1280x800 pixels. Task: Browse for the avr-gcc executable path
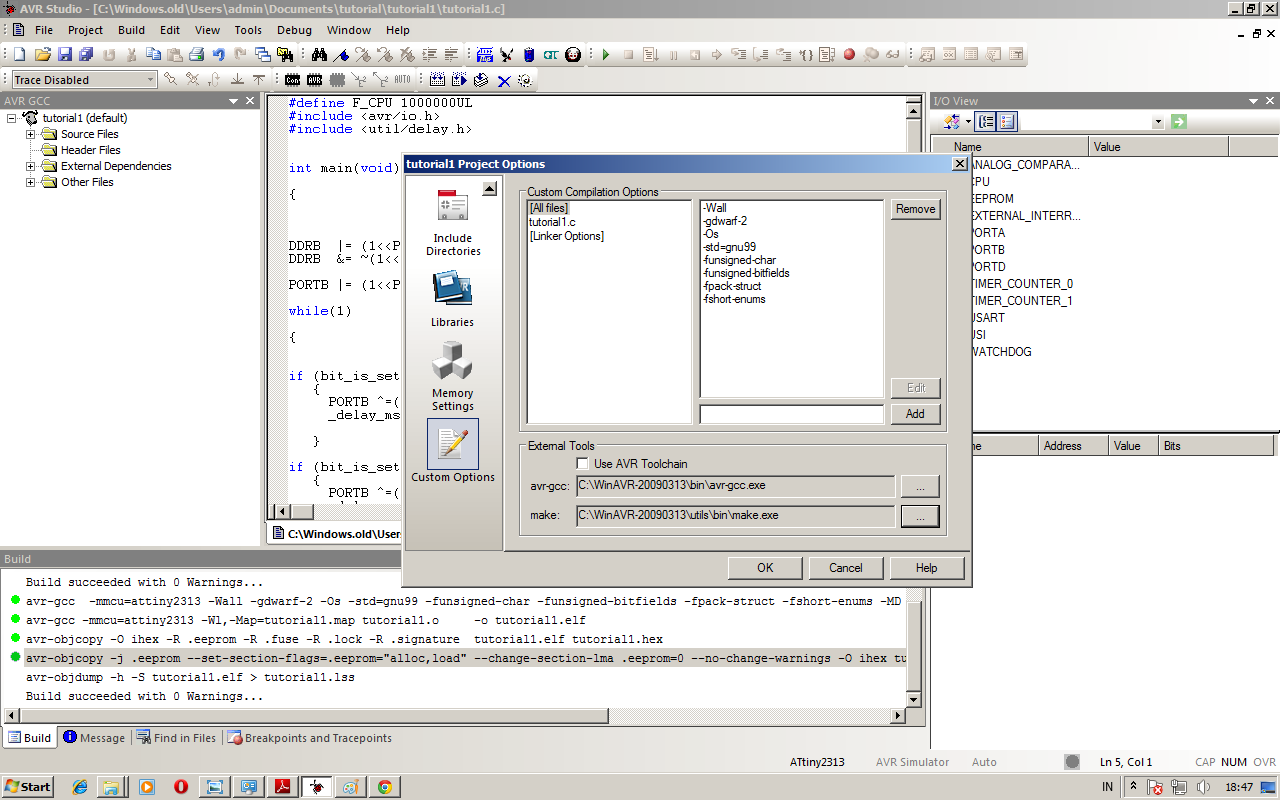point(920,486)
